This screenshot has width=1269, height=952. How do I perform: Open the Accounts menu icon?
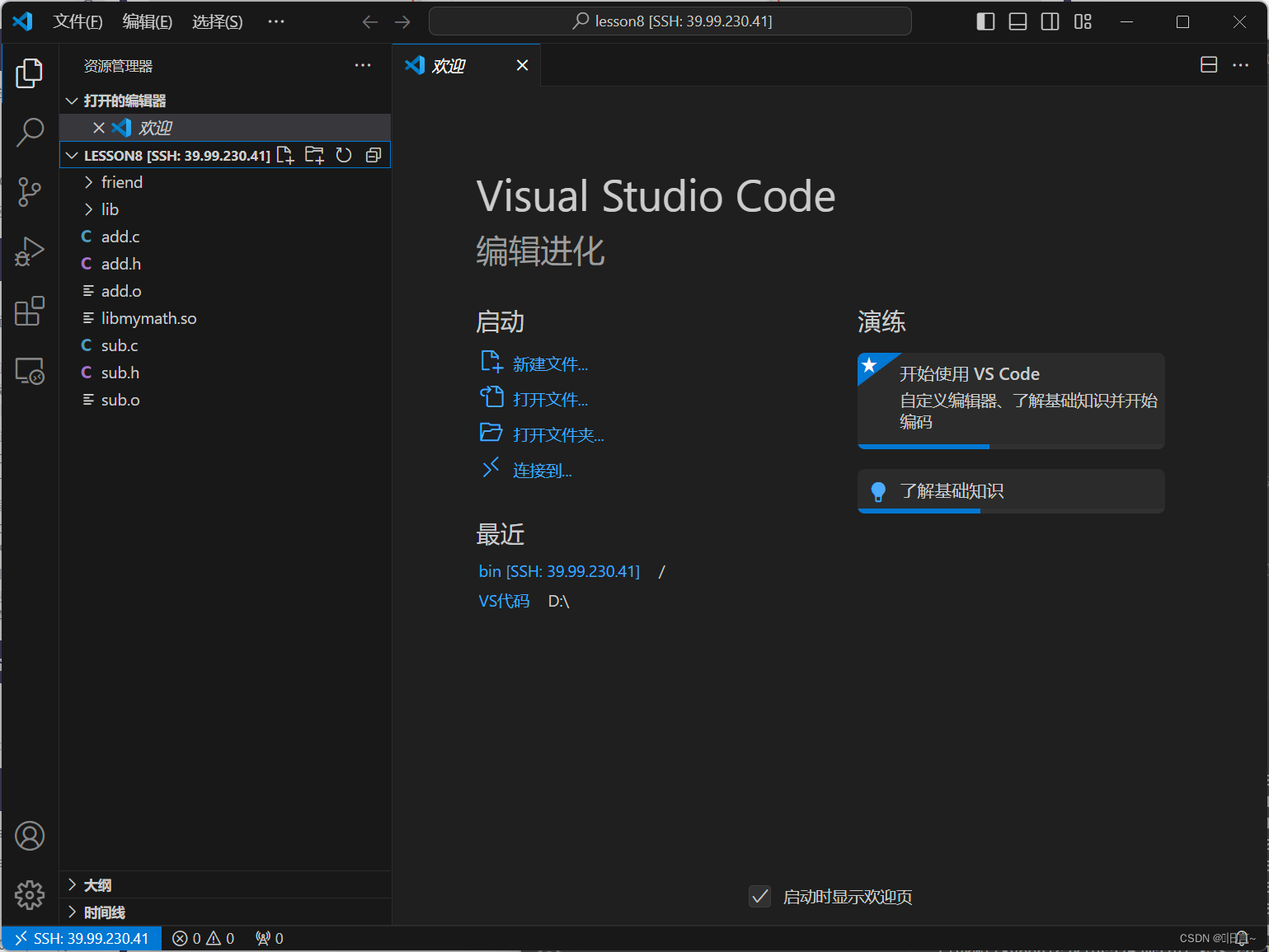(30, 836)
